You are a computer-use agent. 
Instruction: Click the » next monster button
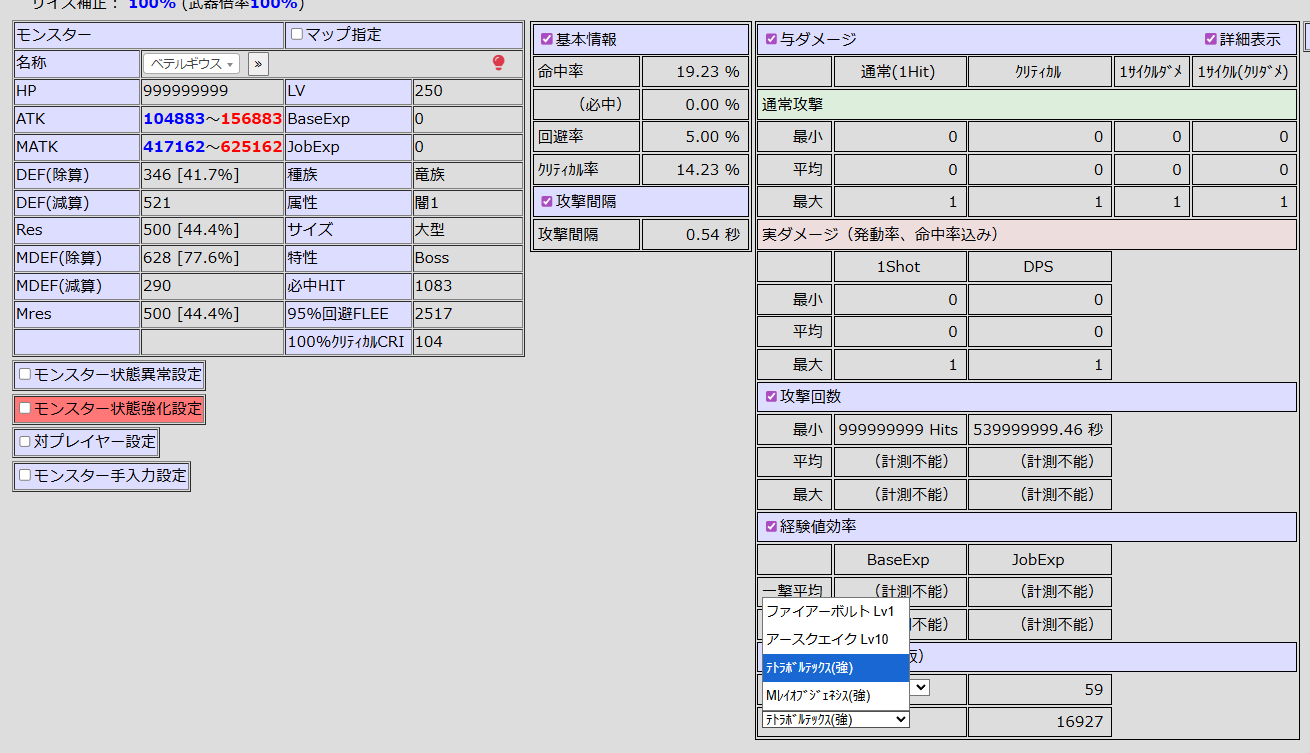pos(258,64)
